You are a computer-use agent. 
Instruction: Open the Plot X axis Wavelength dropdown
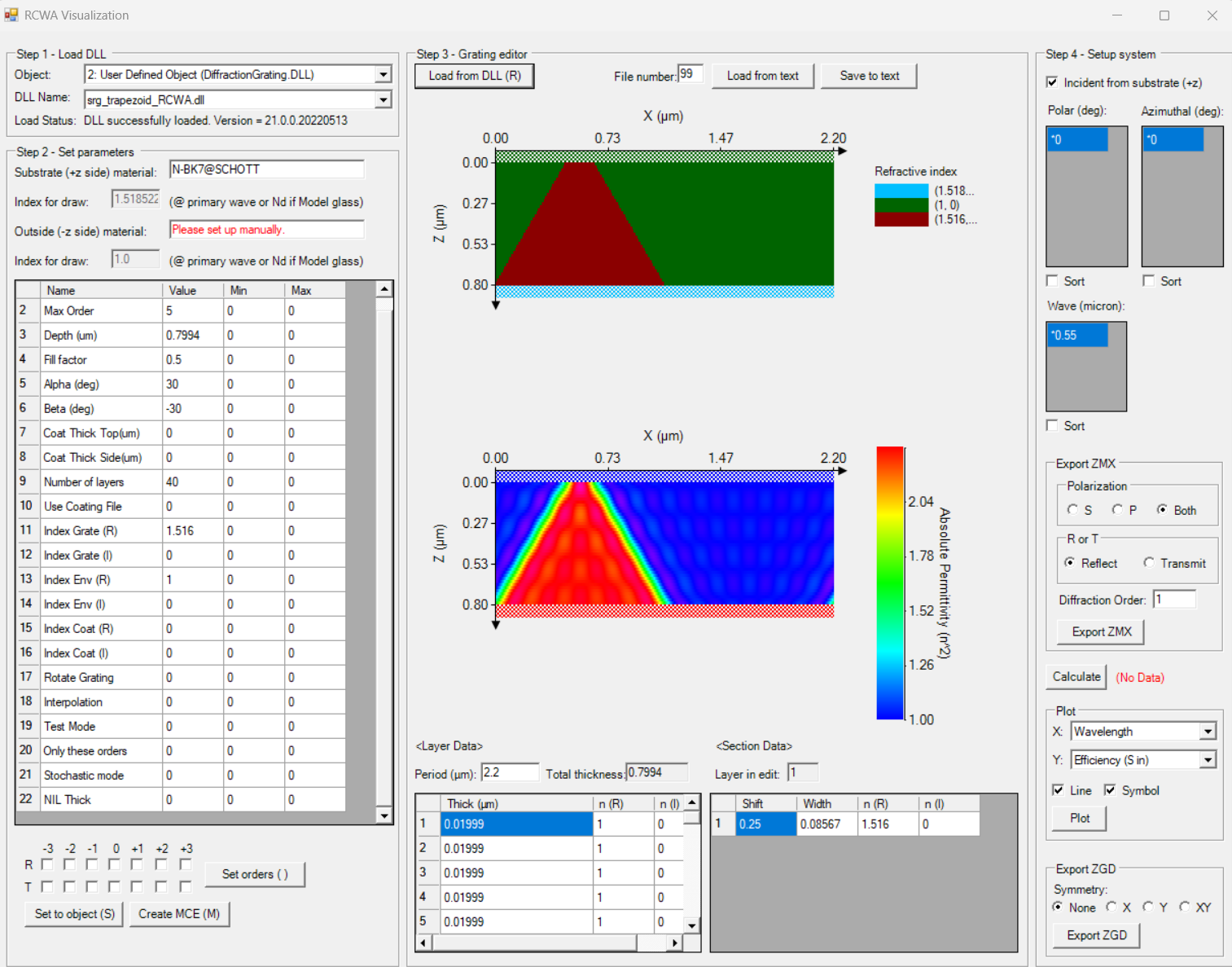click(1208, 732)
